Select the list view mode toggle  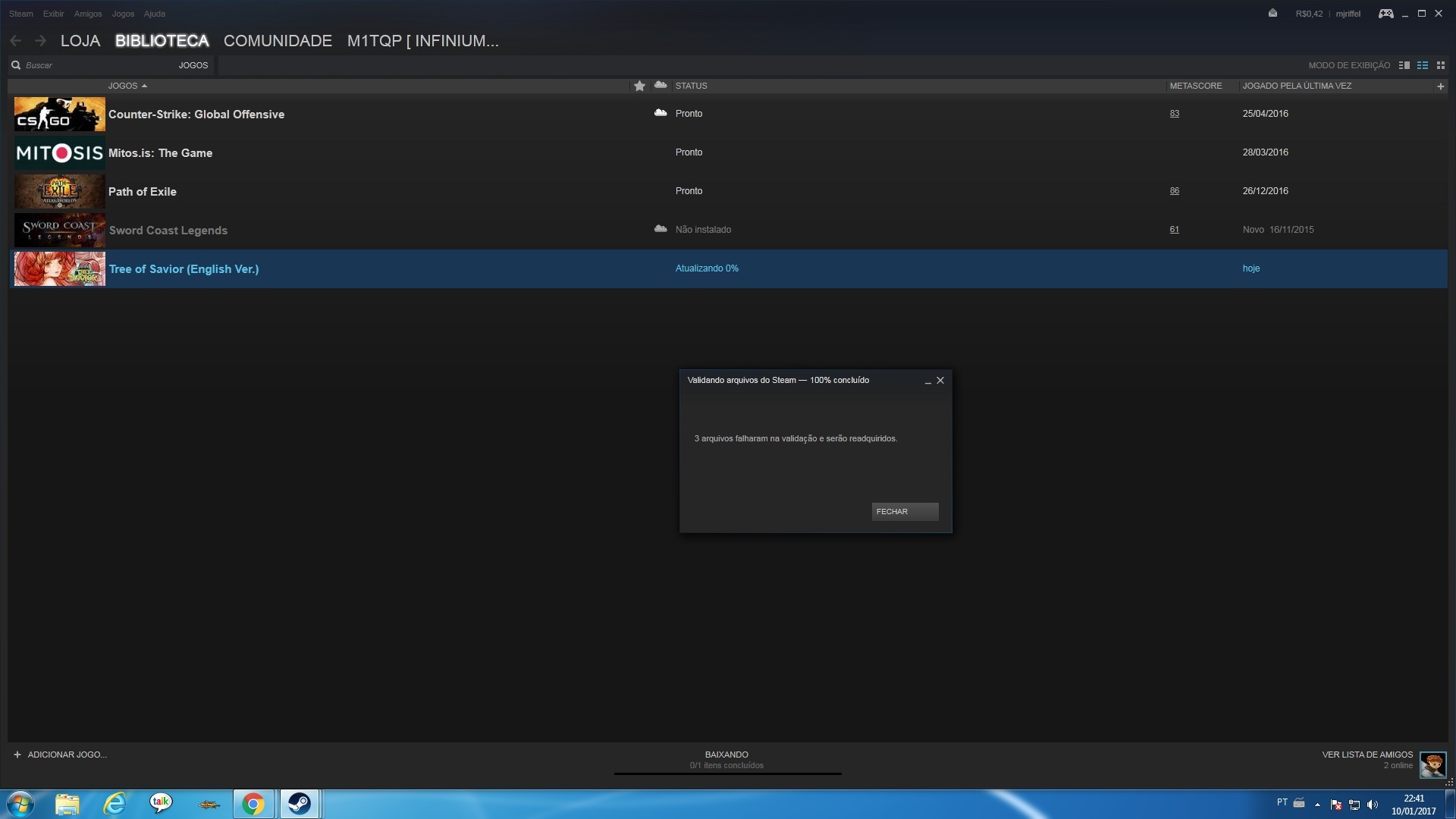point(1423,65)
